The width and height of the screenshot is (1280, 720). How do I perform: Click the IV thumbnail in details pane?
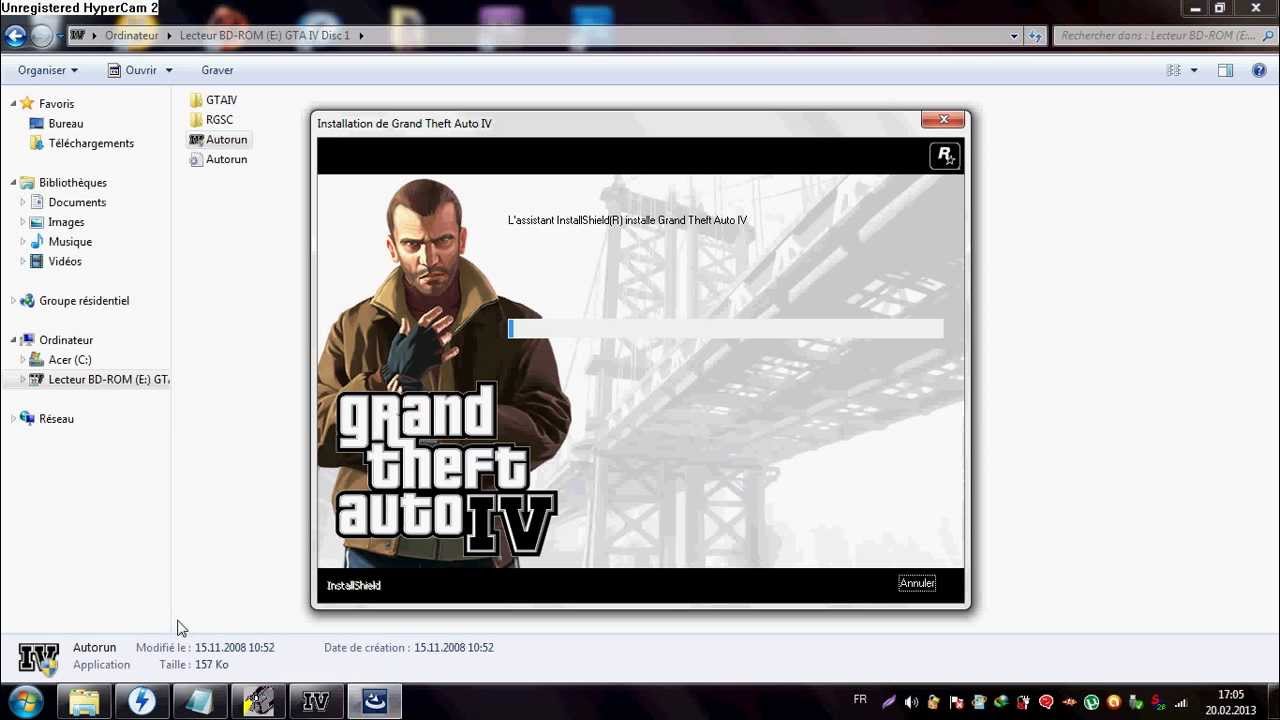pyautogui.click(x=38, y=657)
